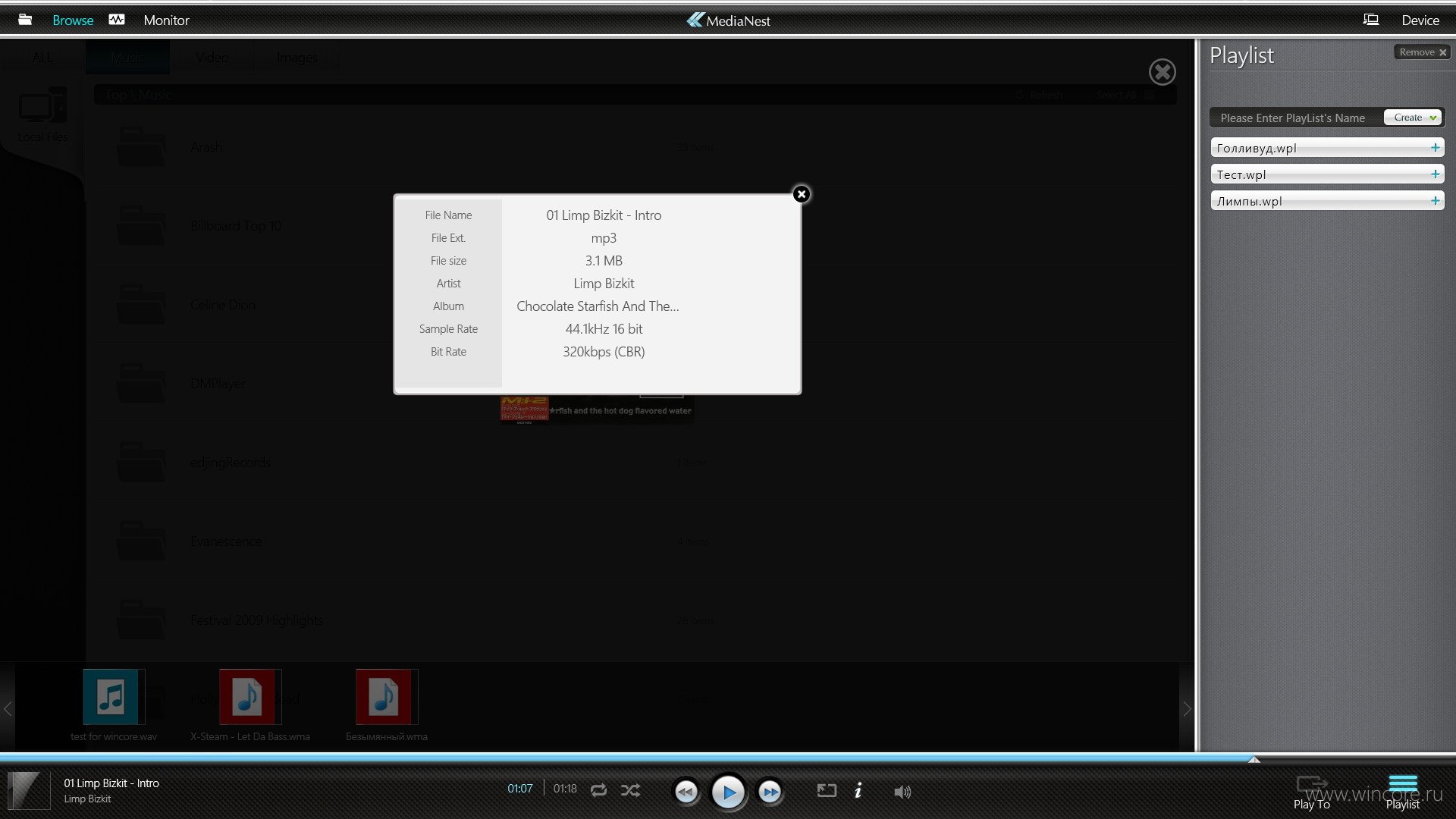Skip to next track
Image resolution: width=1456 pixels, height=819 pixels.
pos(770,792)
